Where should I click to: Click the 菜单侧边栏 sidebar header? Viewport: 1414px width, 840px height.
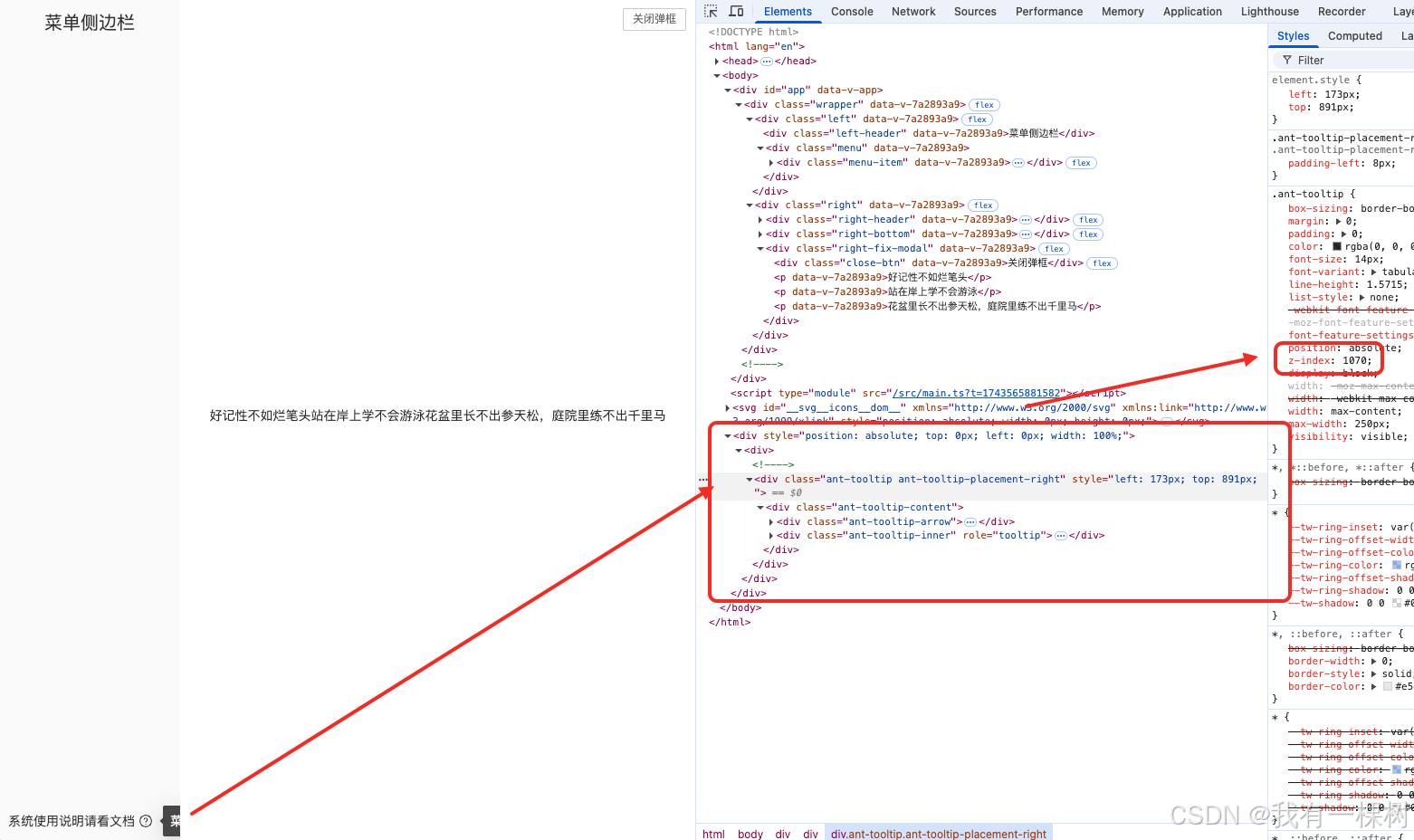(x=90, y=23)
